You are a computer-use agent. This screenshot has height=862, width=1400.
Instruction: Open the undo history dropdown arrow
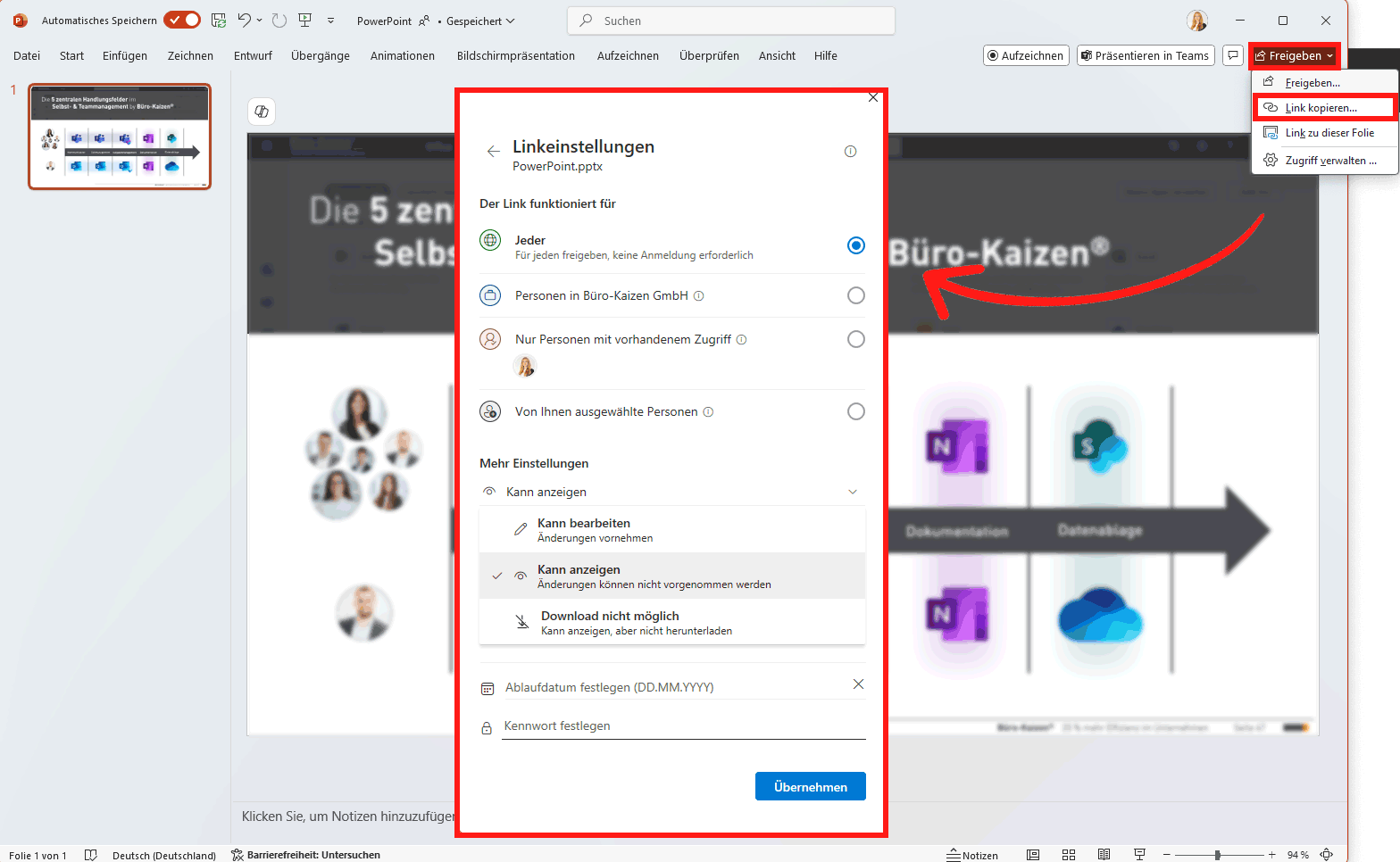(x=260, y=20)
